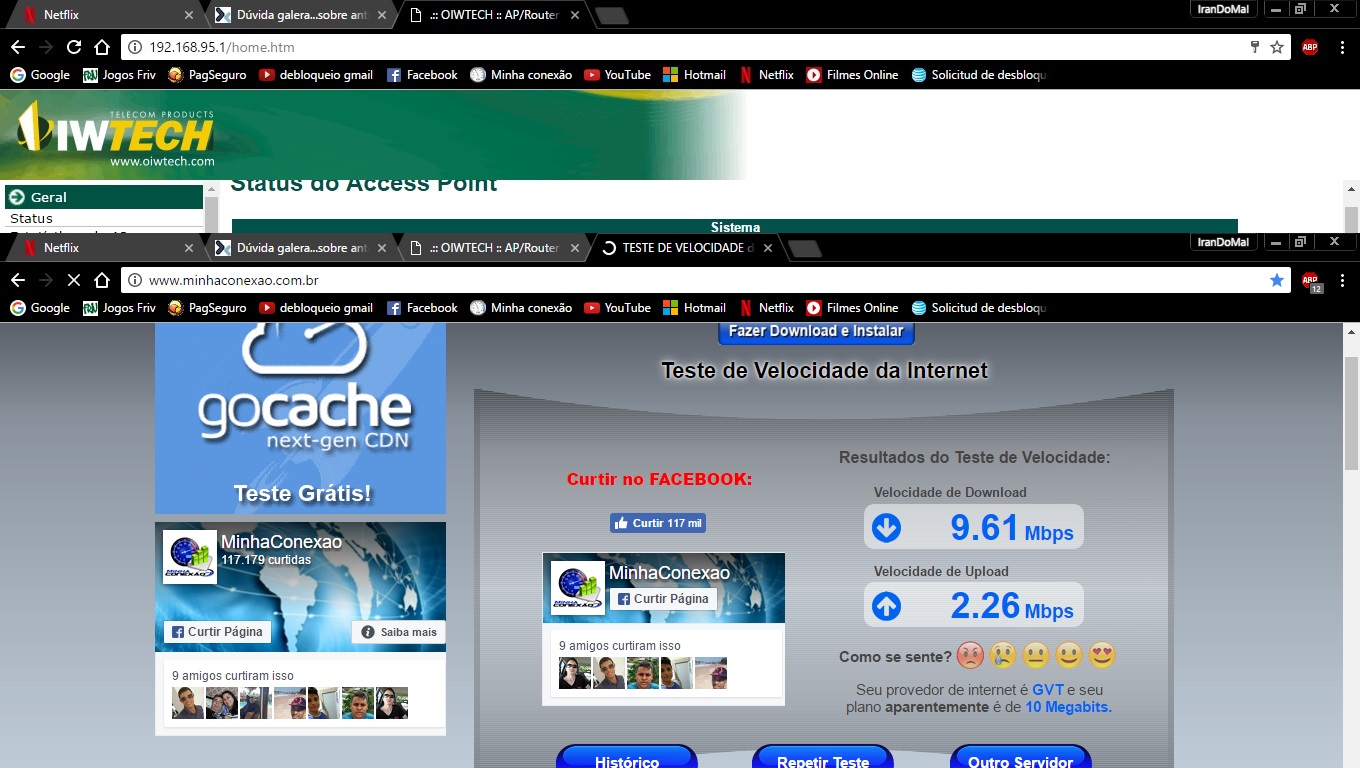Choose Outro Servidor button
The image size is (1360, 768).
click(1020, 759)
